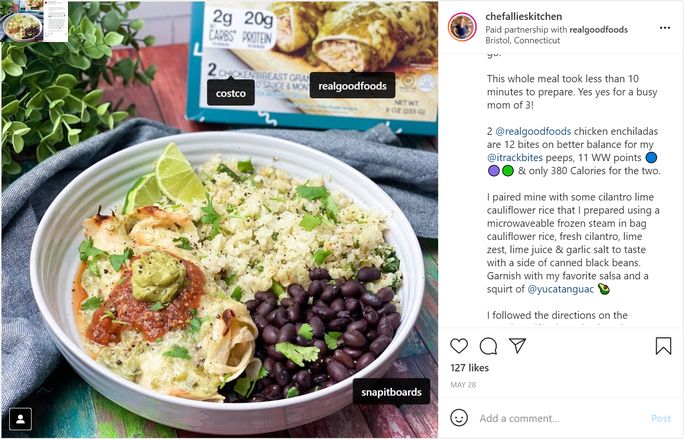Open the small thumbnail preview image
The height and width of the screenshot is (439, 684).
34,21
